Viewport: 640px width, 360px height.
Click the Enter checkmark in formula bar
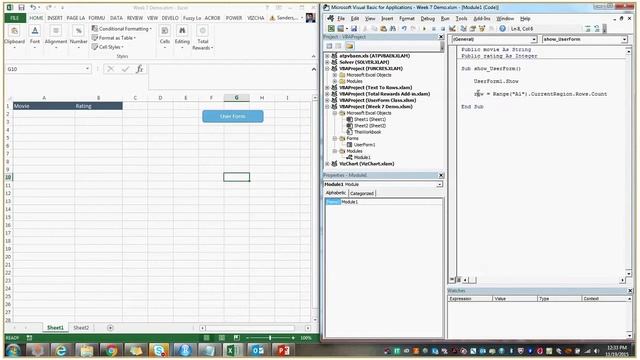pyautogui.click(x=125, y=69)
